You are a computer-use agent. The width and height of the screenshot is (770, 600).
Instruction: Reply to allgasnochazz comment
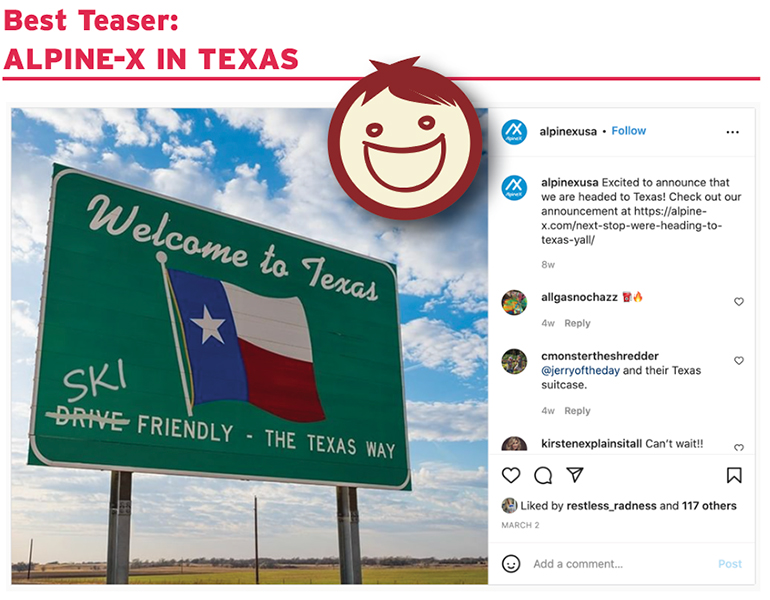577,323
